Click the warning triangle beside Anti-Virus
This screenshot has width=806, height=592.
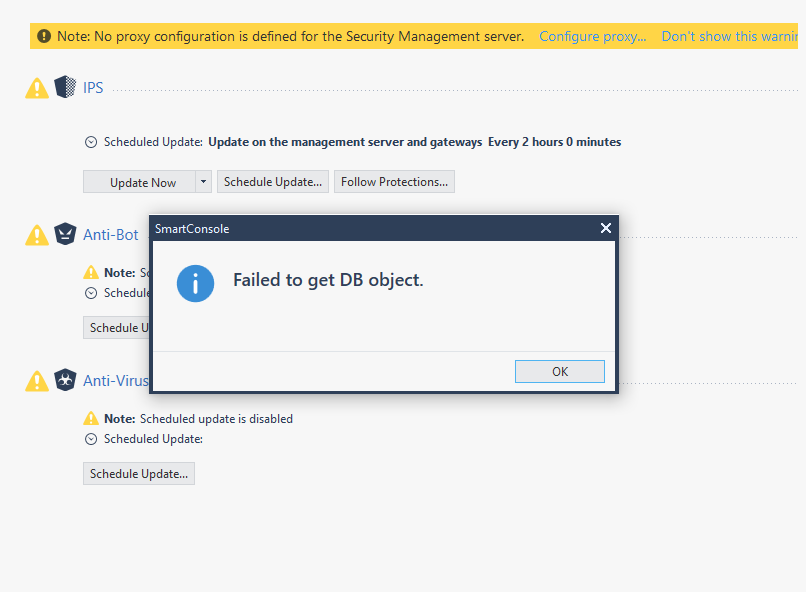coord(37,381)
